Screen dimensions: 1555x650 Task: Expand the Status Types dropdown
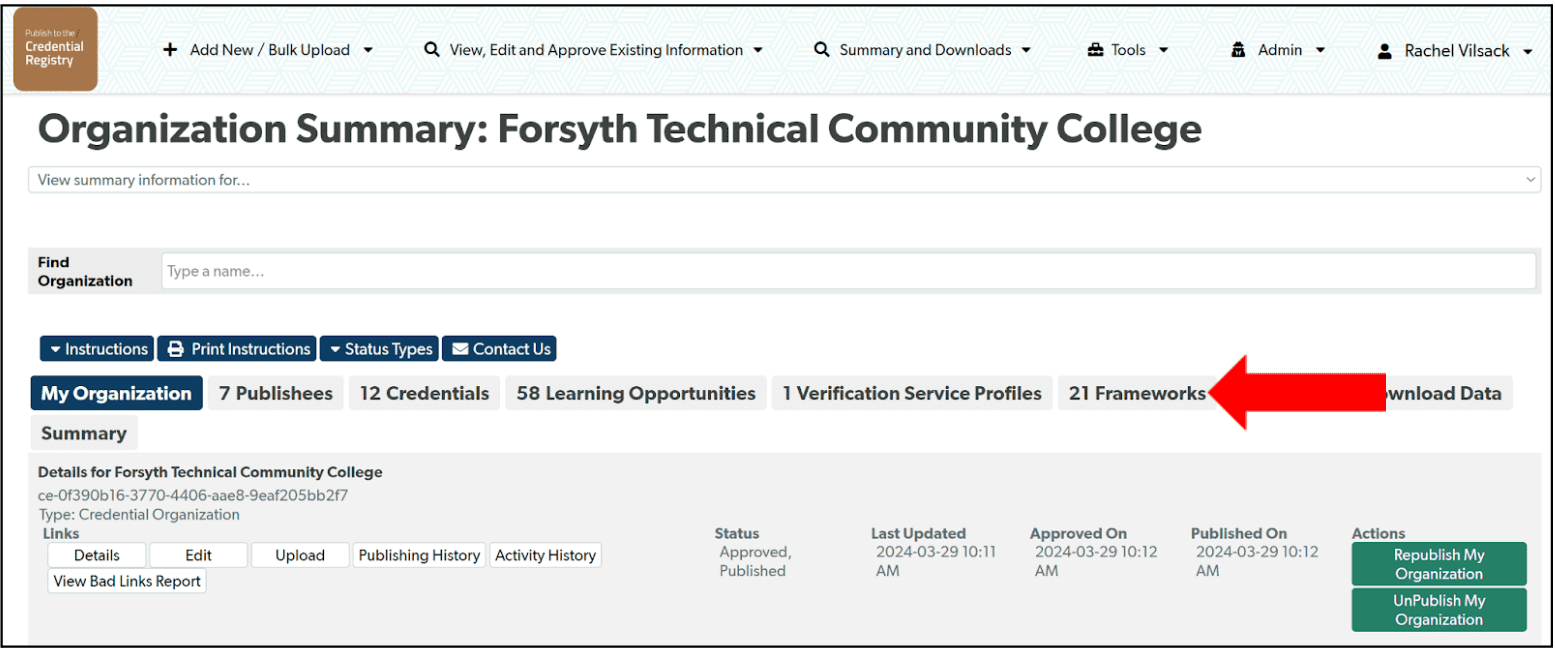379,348
